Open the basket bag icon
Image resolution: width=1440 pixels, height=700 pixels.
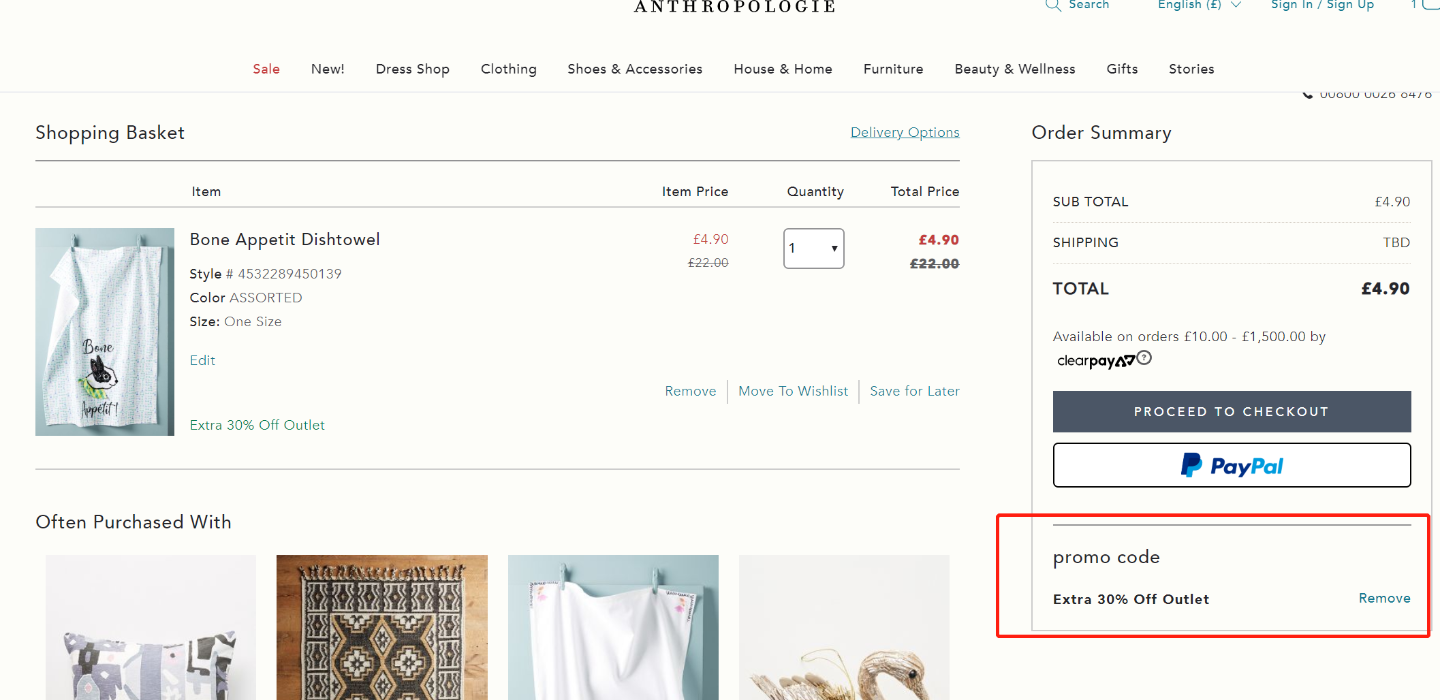click(1430, 4)
